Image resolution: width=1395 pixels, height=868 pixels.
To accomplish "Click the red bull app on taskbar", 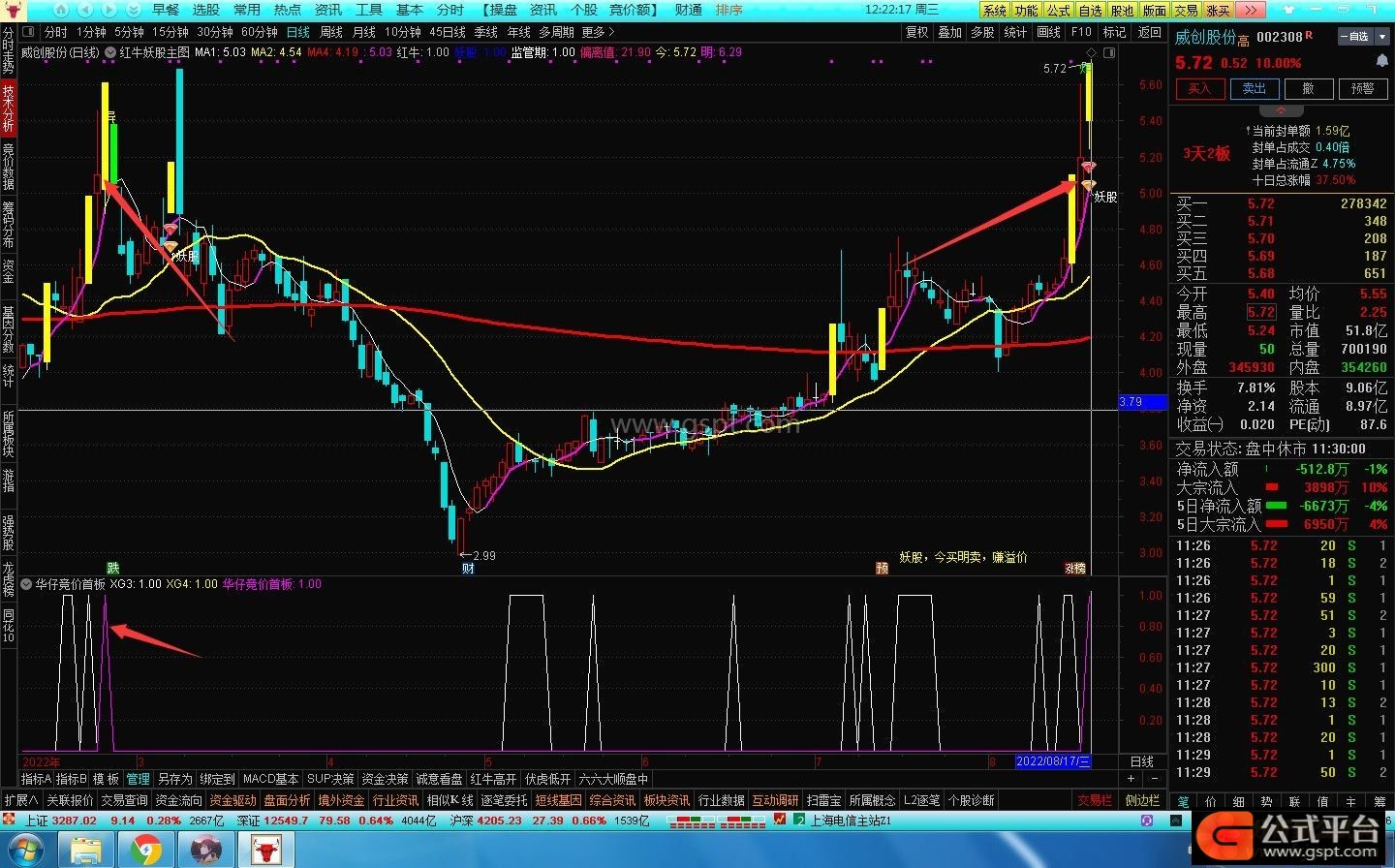I will (264, 850).
